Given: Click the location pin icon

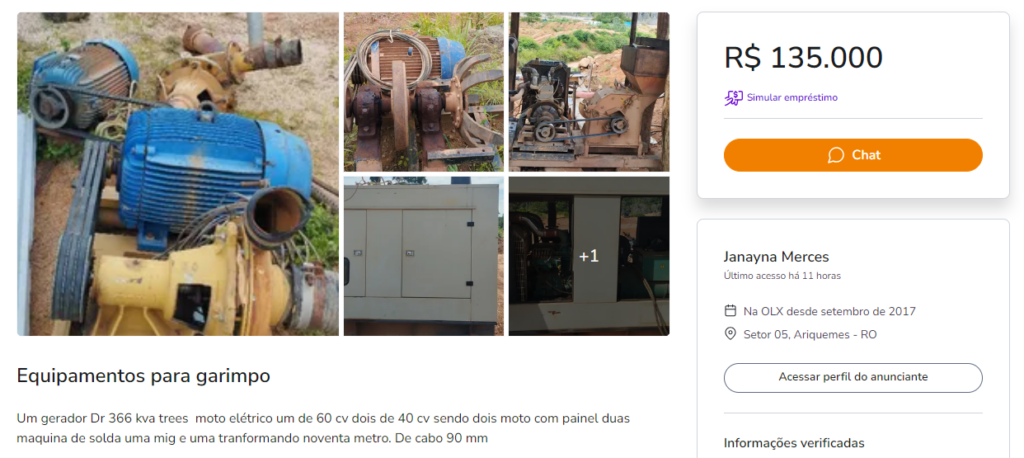Looking at the screenshot, I should click(x=731, y=335).
